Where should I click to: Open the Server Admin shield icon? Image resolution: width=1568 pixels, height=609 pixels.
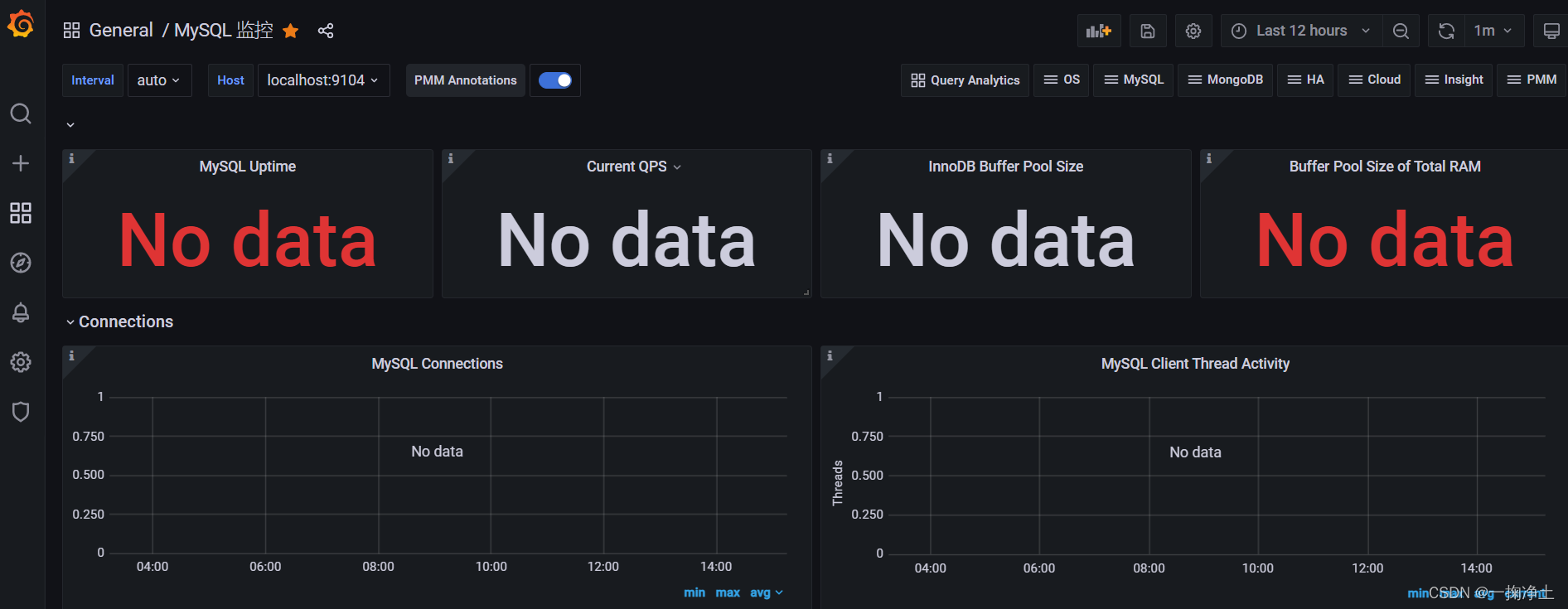[21, 412]
